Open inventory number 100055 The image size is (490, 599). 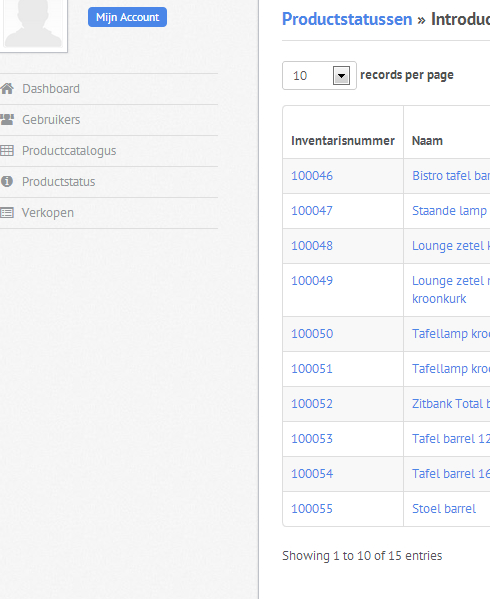point(312,509)
